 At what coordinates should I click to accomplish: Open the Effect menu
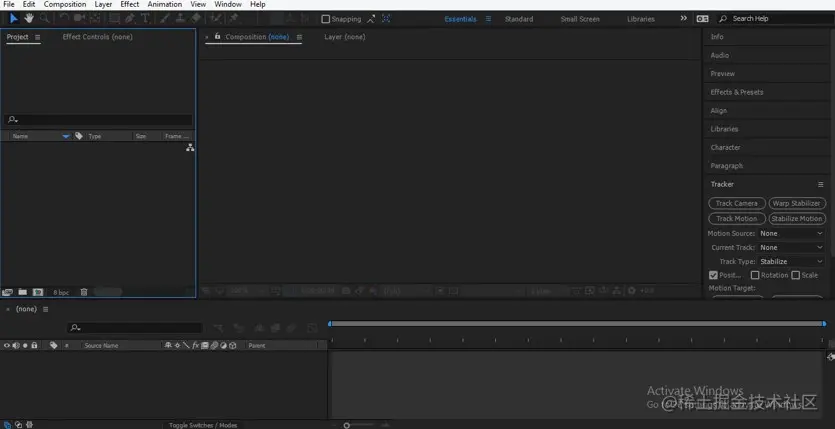point(129,4)
